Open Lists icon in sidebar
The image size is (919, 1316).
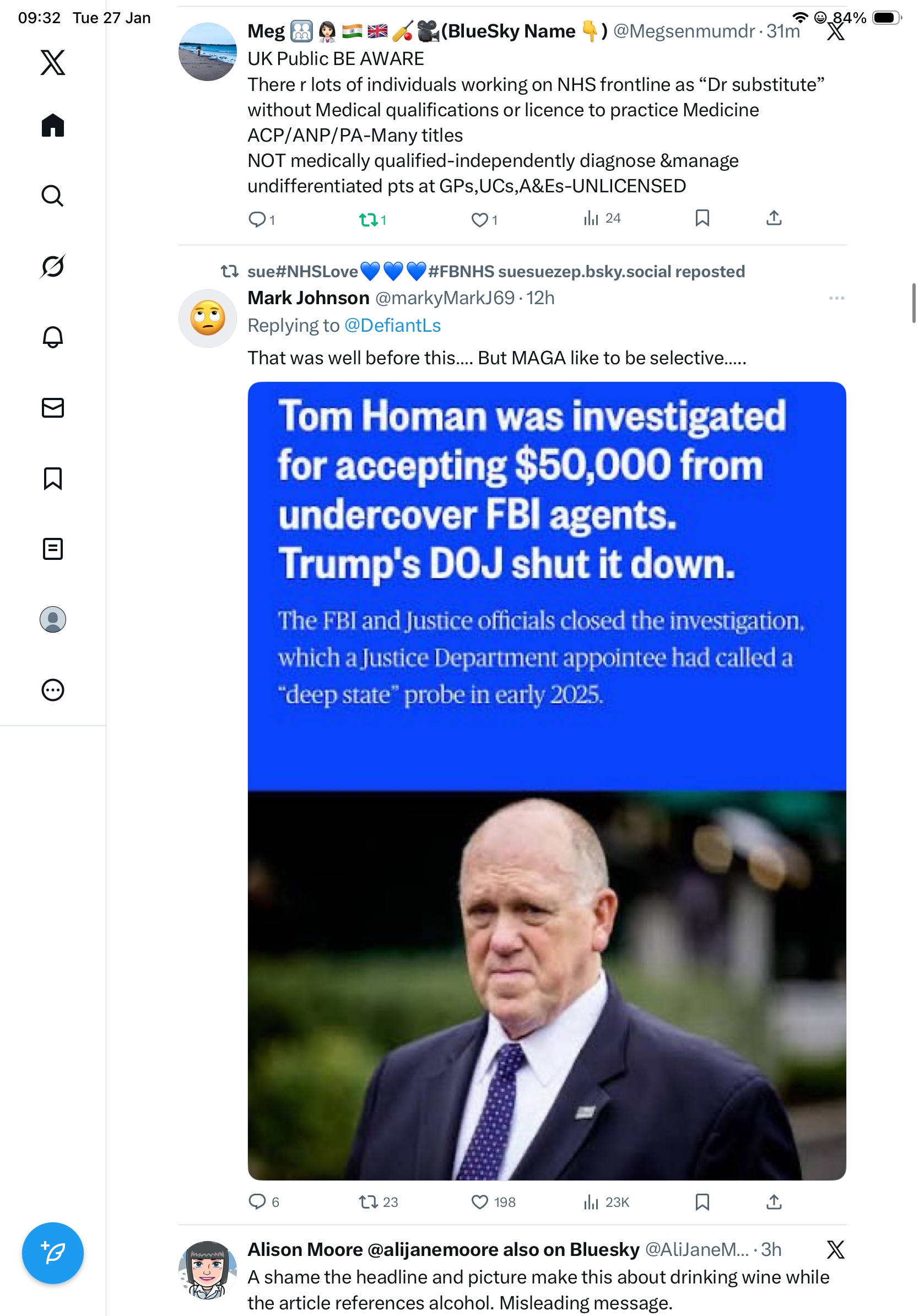pyautogui.click(x=53, y=548)
